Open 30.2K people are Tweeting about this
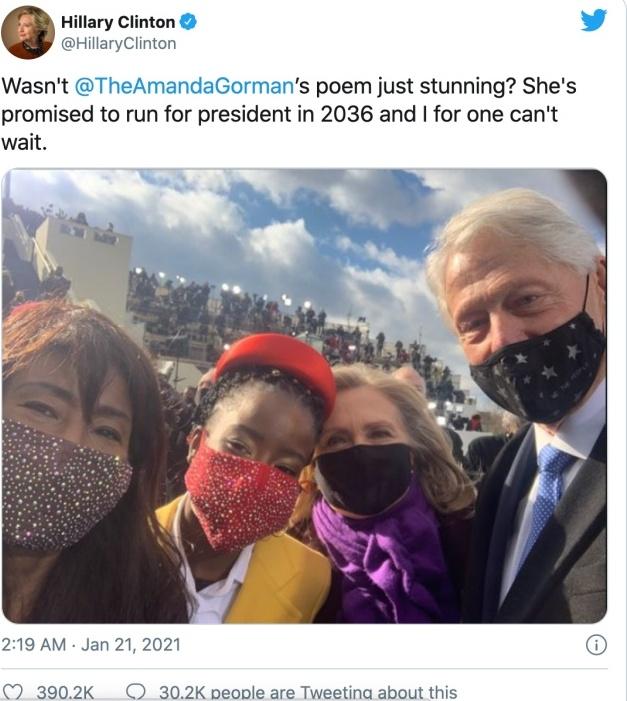Image resolution: width=627 pixels, height=701 pixels. coord(308,693)
